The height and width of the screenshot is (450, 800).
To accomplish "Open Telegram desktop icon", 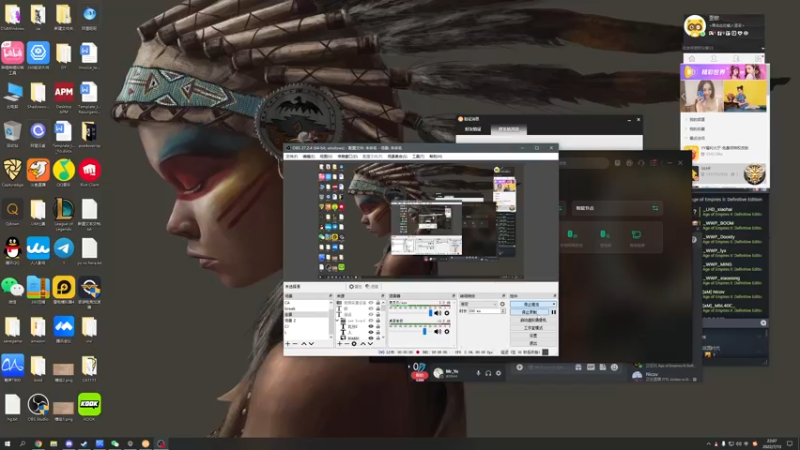I will 64,251.
